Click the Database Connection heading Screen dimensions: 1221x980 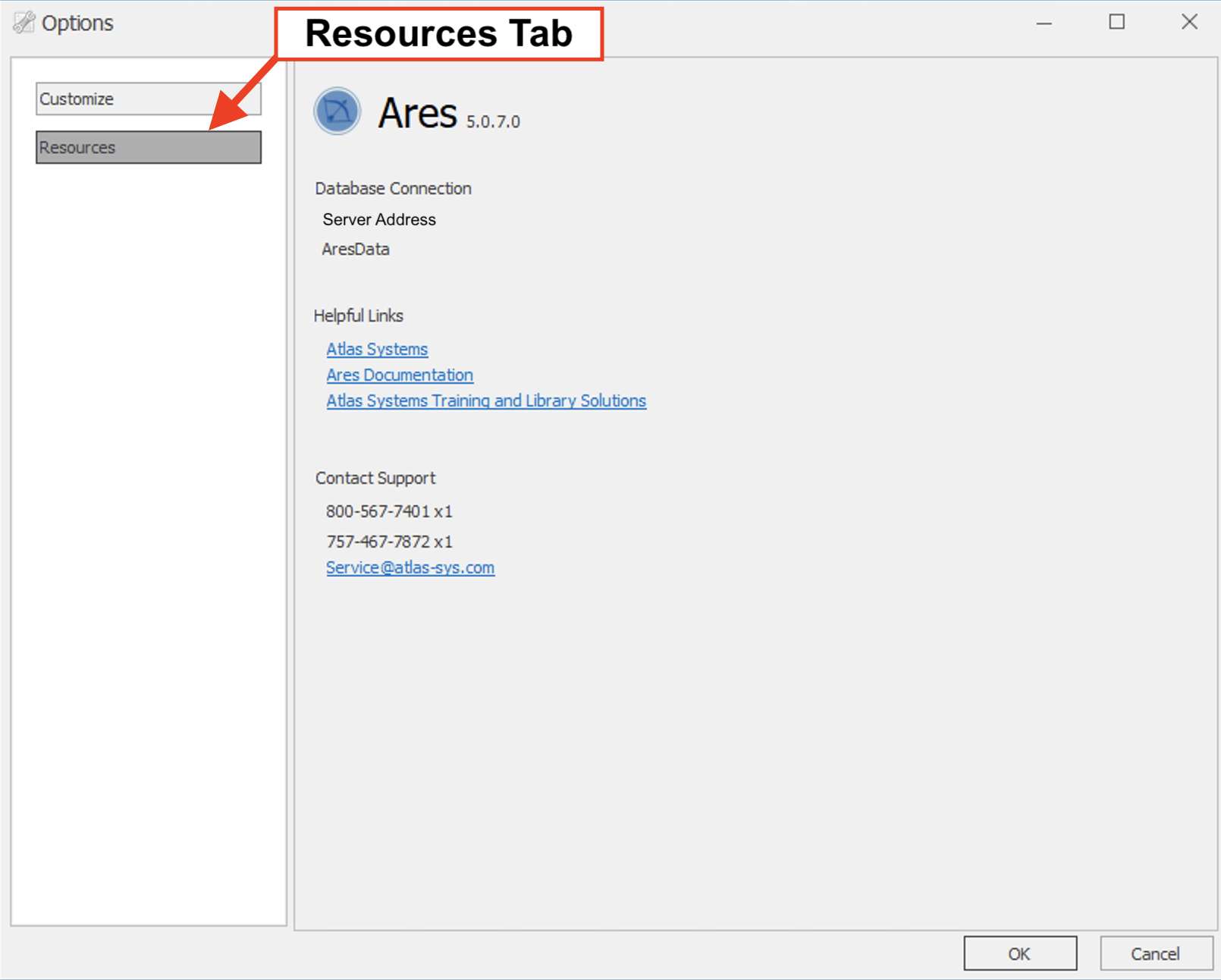click(x=393, y=188)
